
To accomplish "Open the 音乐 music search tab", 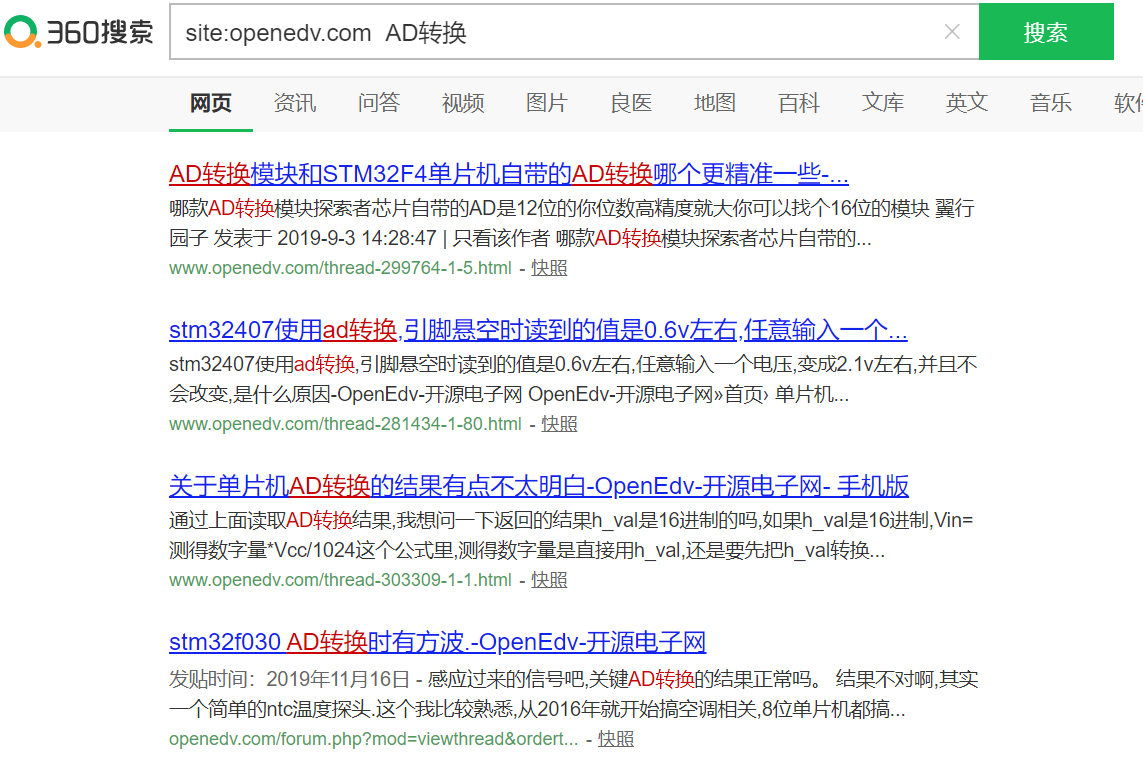I will (1050, 103).
